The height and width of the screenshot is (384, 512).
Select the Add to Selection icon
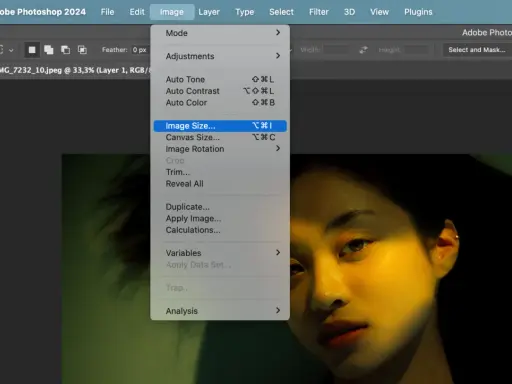pyautogui.click(x=49, y=50)
